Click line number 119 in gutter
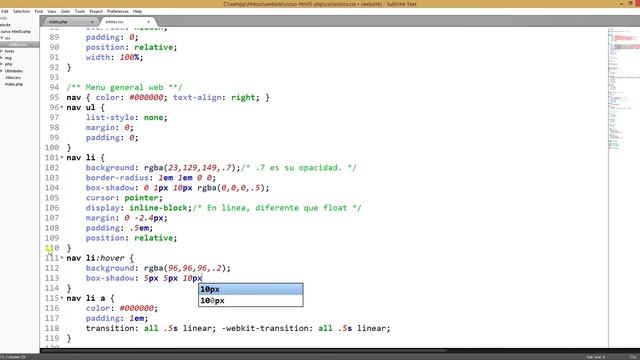Image resolution: width=640 pixels, height=360 pixels. tap(52, 338)
